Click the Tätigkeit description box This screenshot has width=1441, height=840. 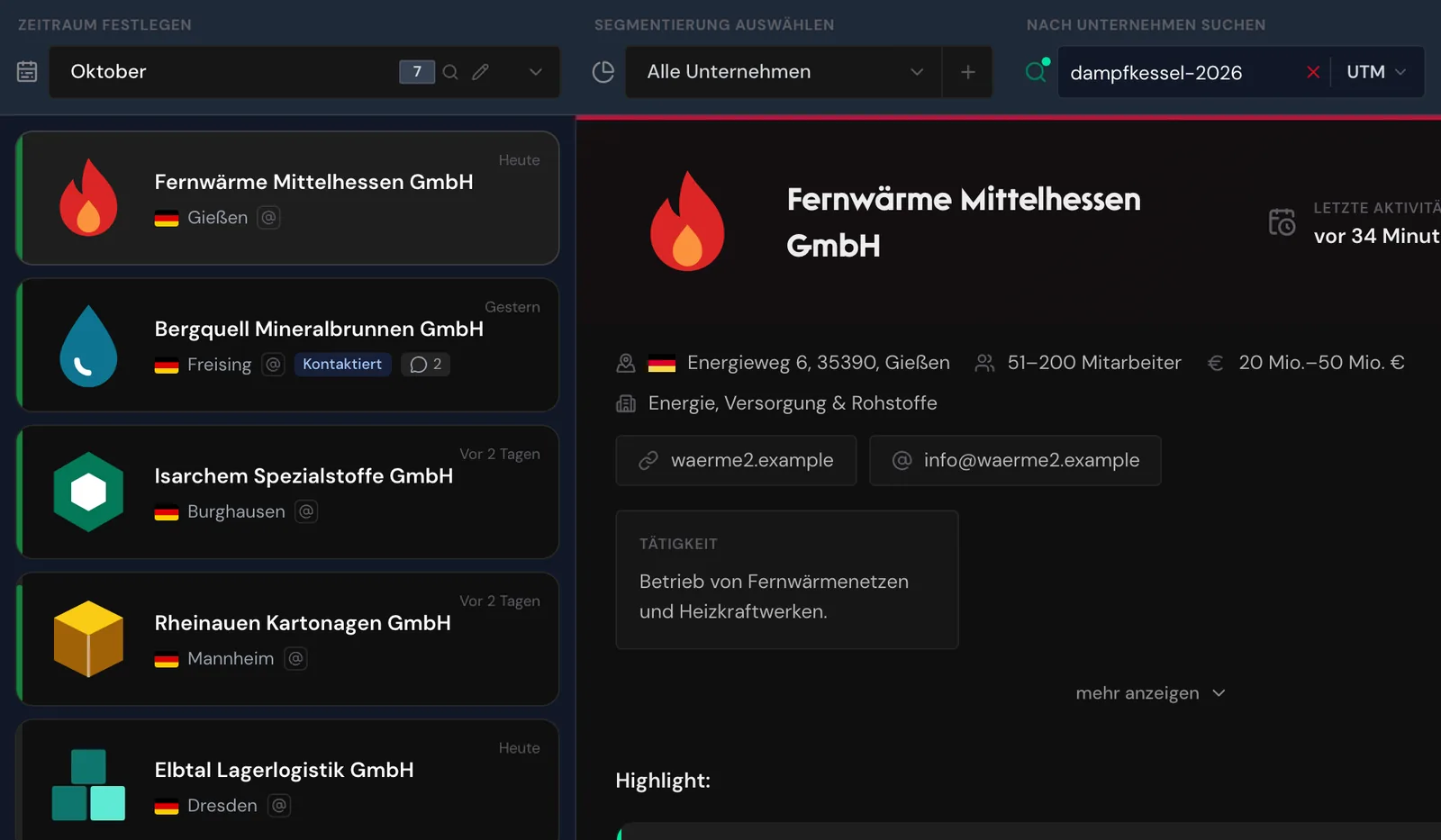pos(787,580)
